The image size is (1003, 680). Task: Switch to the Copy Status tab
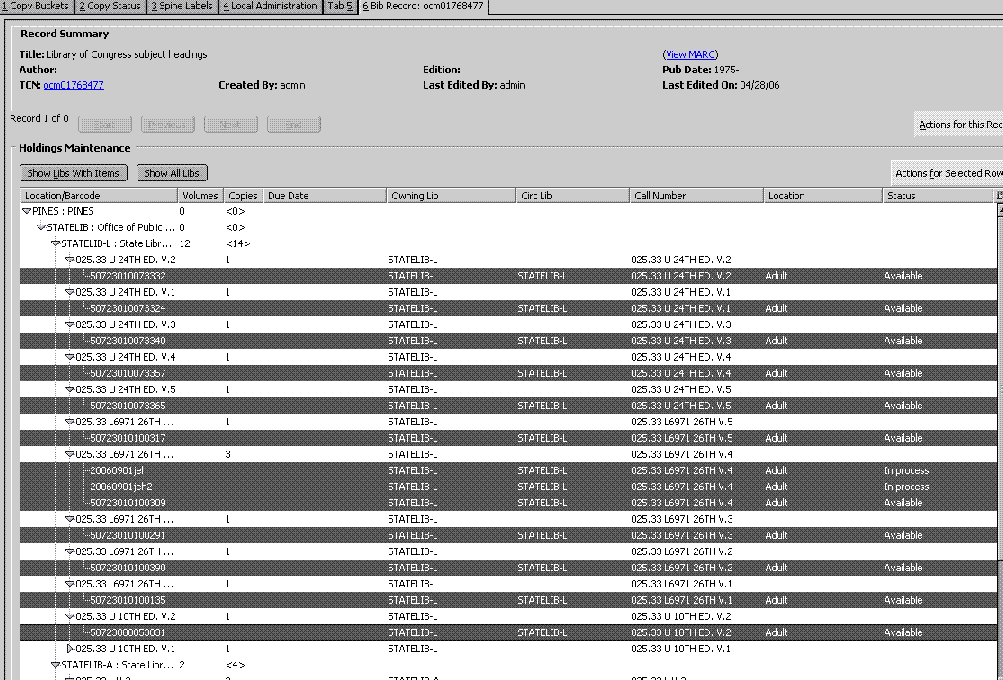(109, 6)
